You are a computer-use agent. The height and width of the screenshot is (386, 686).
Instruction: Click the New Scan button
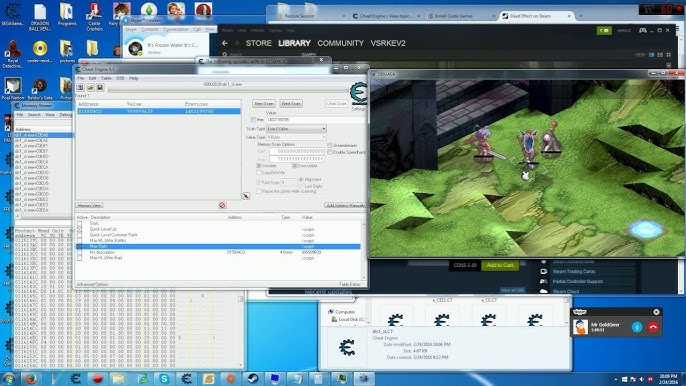click(264, 104)
